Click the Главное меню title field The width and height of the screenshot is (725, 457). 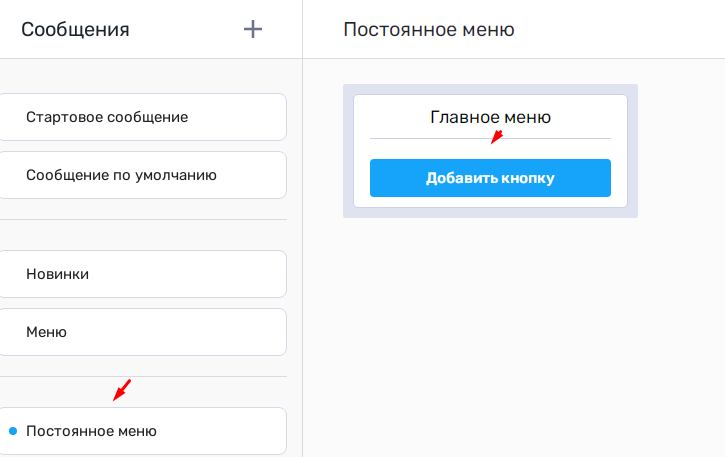pyautogui.click(x=490, y=117)
